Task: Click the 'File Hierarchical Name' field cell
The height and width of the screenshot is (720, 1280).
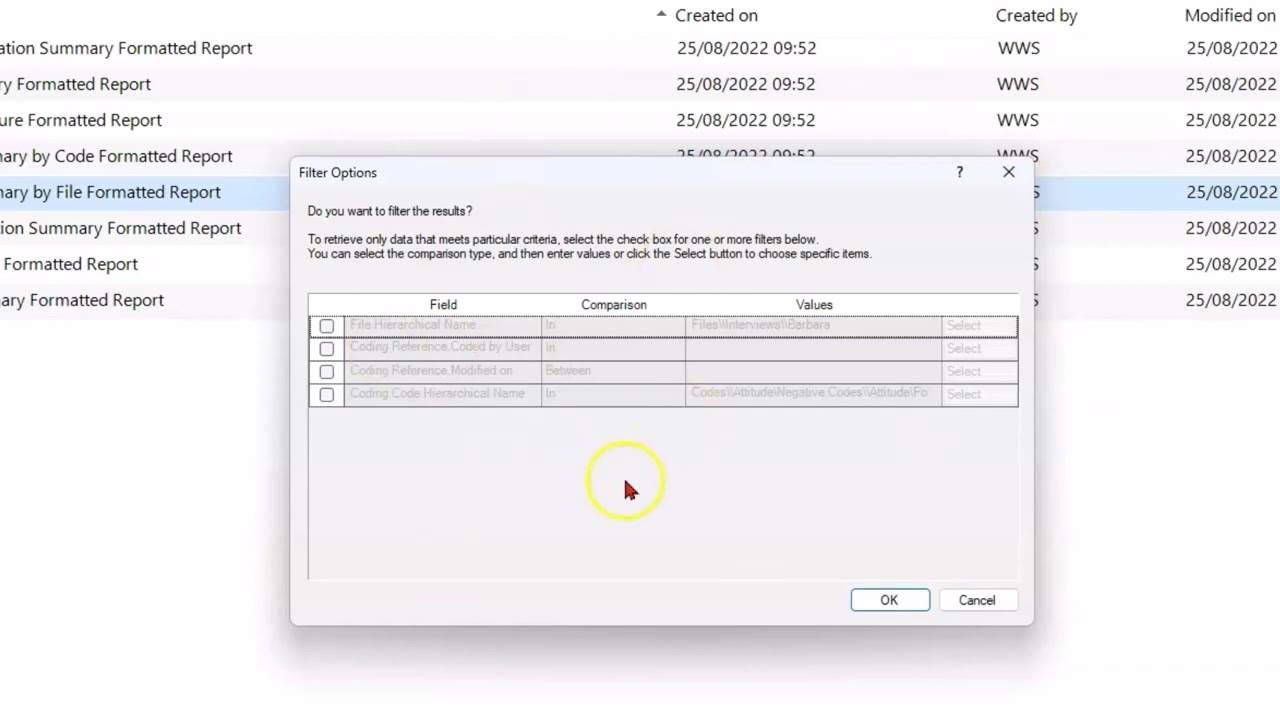Action: pyautogui.click(x=443, y=326)
